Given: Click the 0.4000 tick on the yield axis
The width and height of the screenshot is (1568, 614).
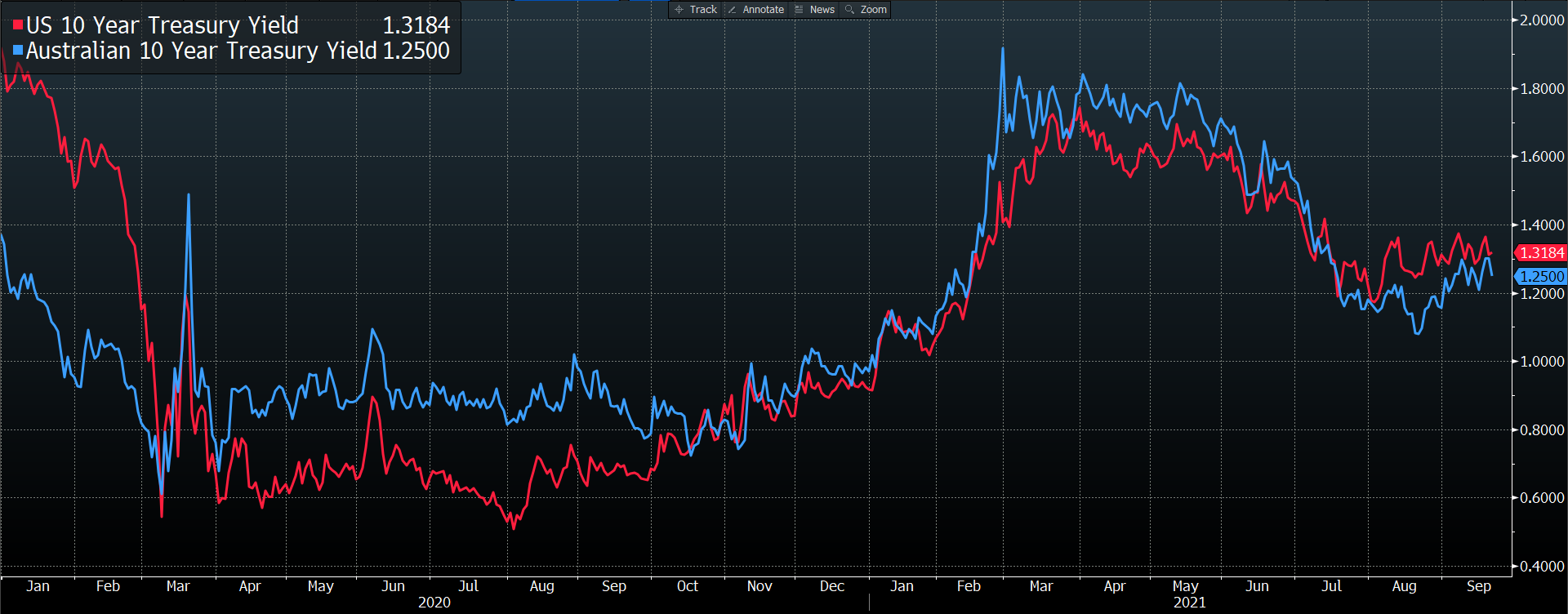Looking at the screenshot, I should (1541, 566).
